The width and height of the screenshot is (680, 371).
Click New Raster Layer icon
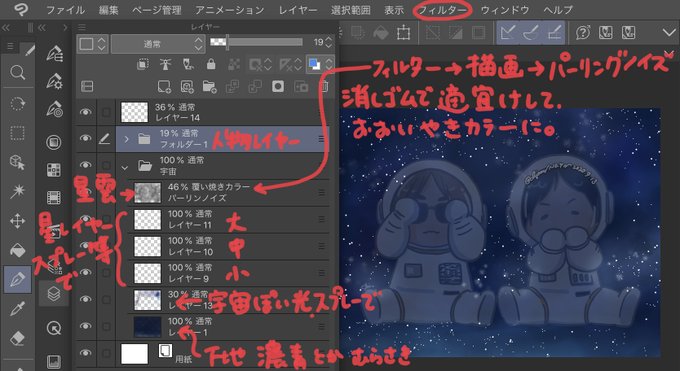tap(164, 87)
